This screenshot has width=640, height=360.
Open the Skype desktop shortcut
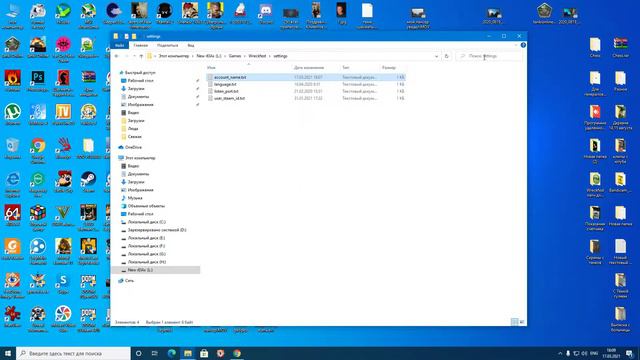point(63,282)
